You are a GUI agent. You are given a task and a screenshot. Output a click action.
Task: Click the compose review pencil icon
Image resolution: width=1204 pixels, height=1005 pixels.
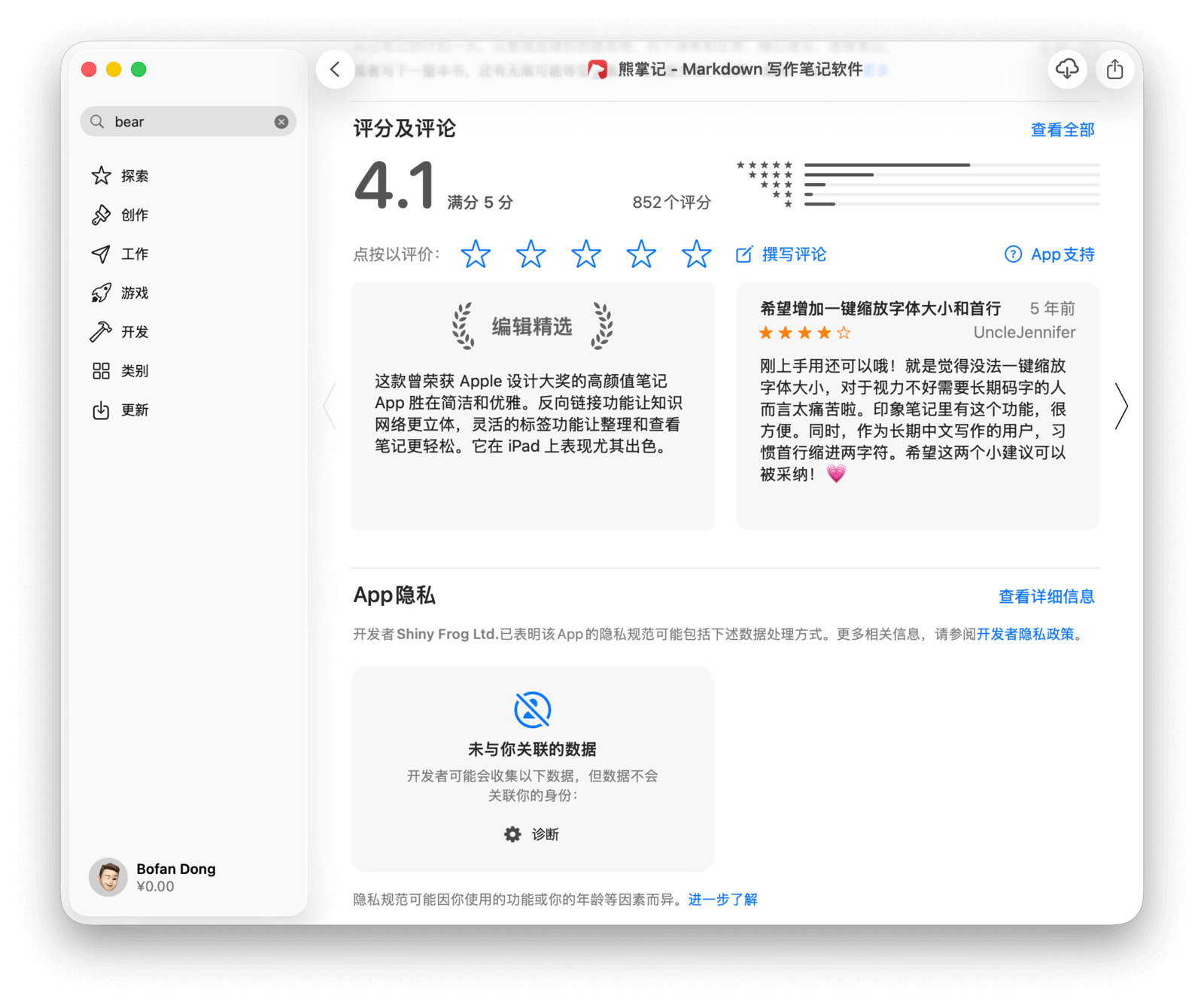744,254
